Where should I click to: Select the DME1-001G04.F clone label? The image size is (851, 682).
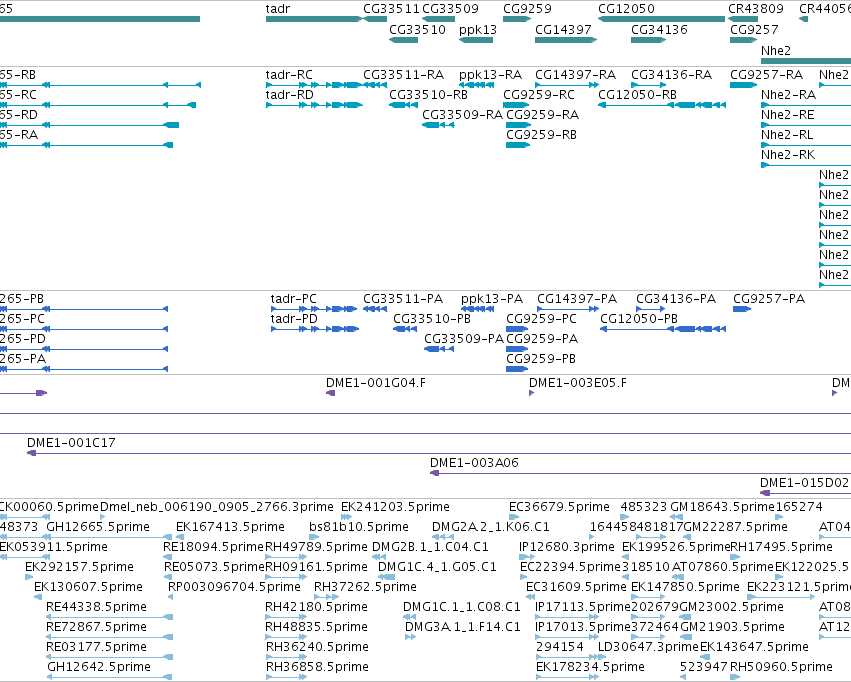click(x=376, y=383)
